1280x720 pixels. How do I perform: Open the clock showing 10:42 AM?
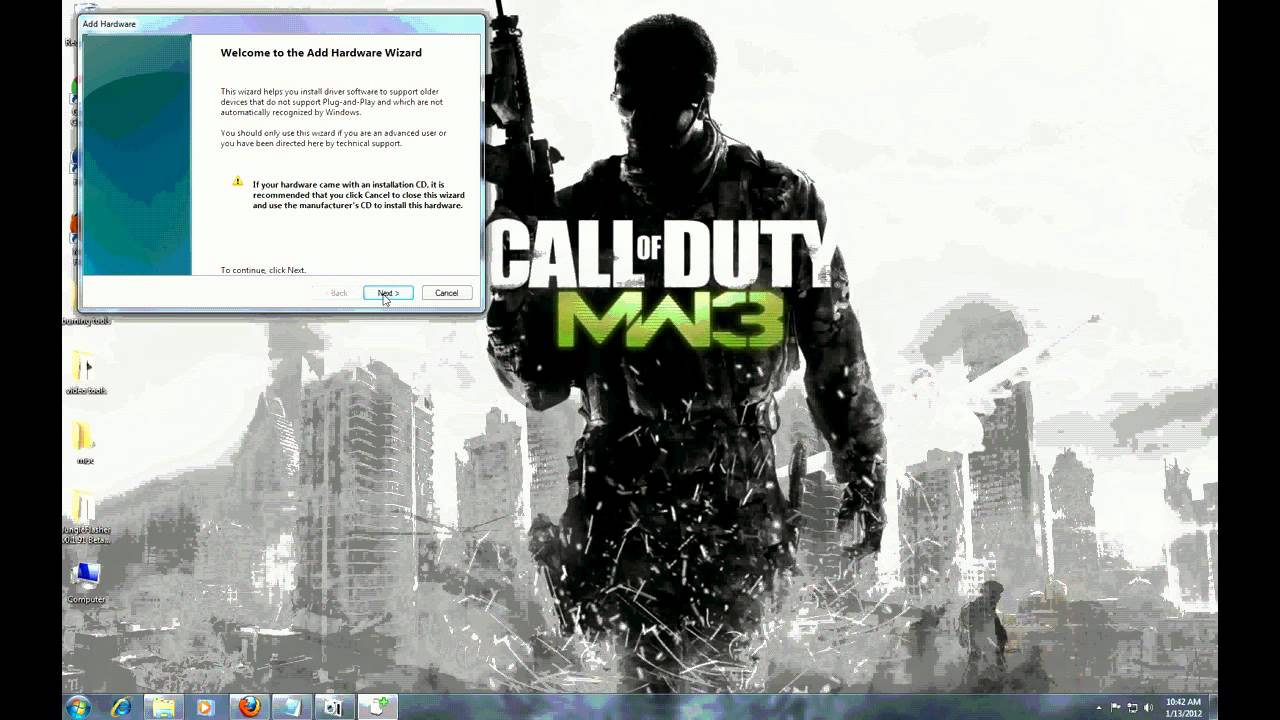click(1183, 707)
